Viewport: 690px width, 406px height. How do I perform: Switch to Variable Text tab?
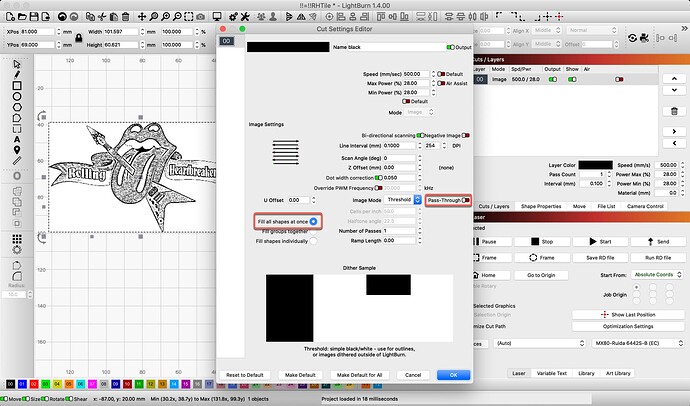click(551, 373)
